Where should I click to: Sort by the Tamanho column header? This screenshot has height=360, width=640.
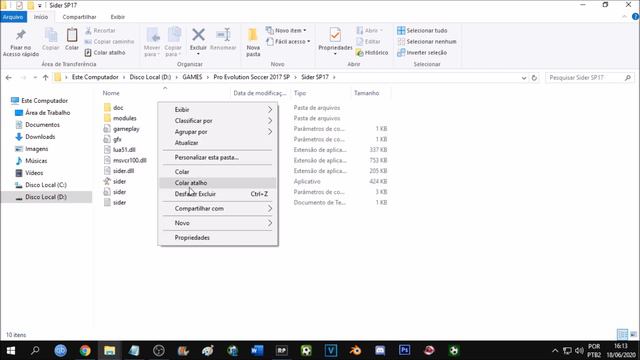pyautogui.click(x=367, y=93)
